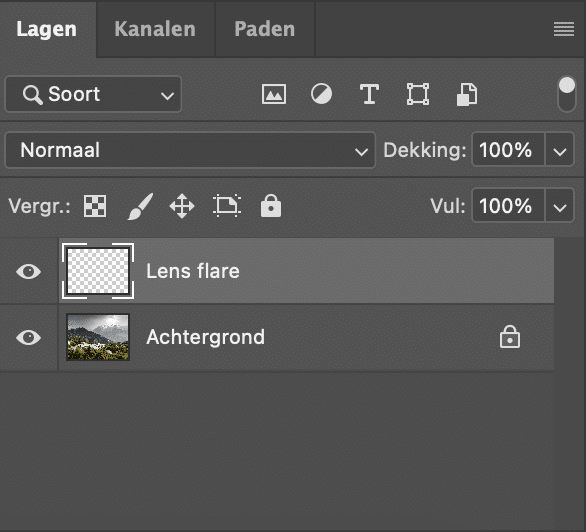Image resolution: width=586 pixels, height=532 pixels.
Task: Hide the Achtergrond layer
Action: [28, 337]
